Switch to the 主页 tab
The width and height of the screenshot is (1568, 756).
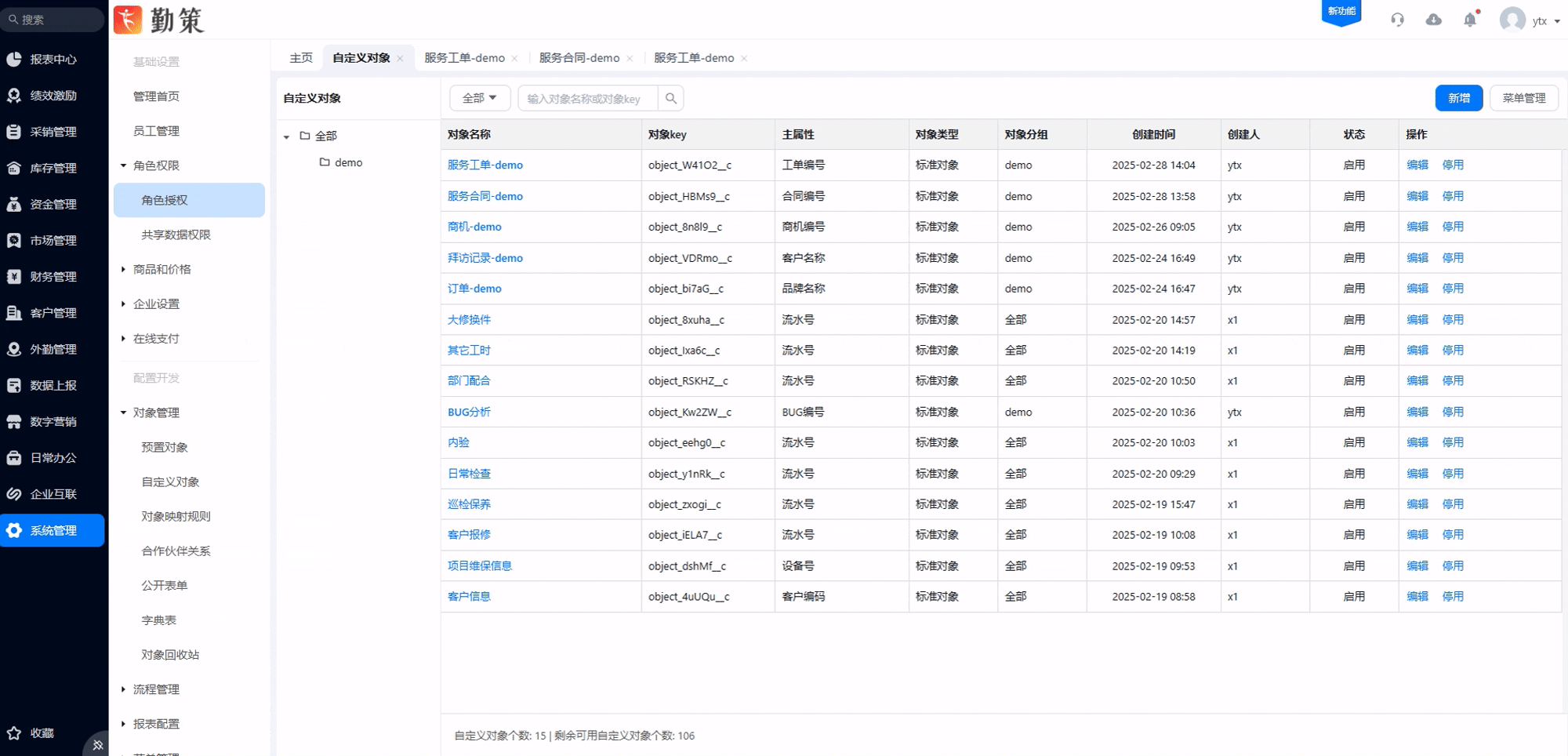click(301, 58)
